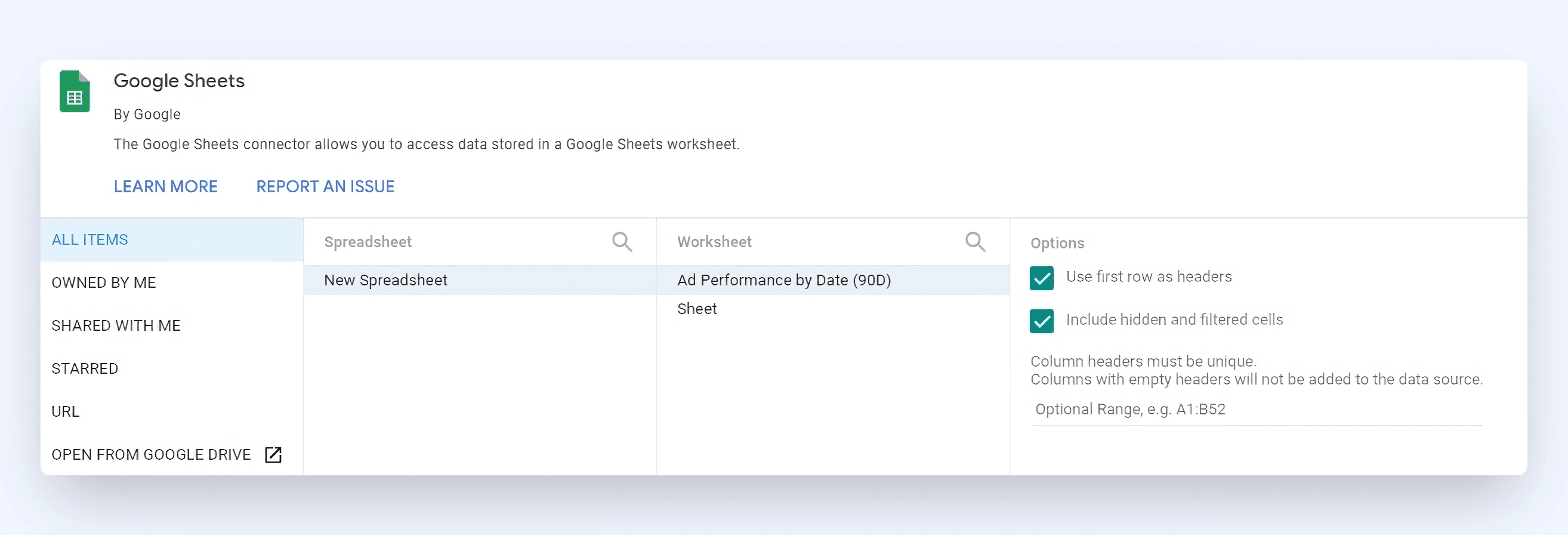1568x535 pixels.
Task: Open the LEARN MORE link
Action: coord(165,186)
